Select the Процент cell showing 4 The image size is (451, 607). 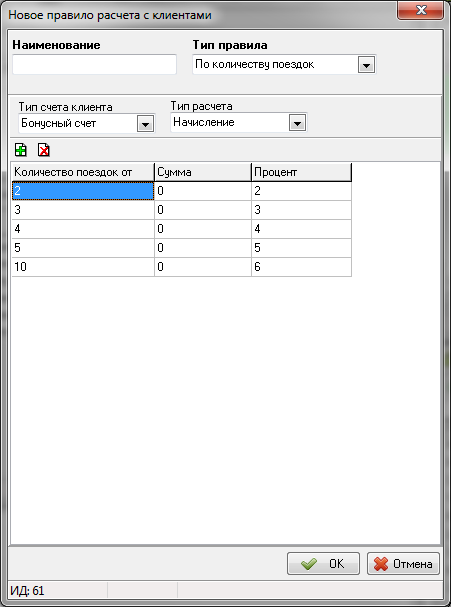pyautogui.click(x=302, y=229)
